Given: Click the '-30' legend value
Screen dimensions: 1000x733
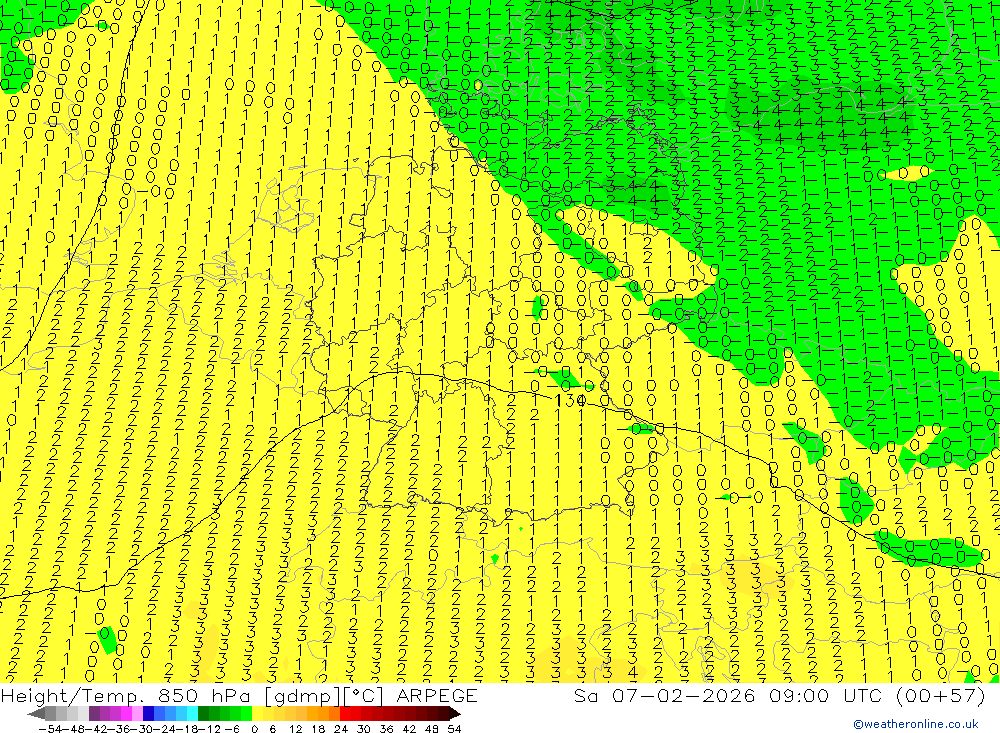Looking at the screenshot, I should pos(142,729).
